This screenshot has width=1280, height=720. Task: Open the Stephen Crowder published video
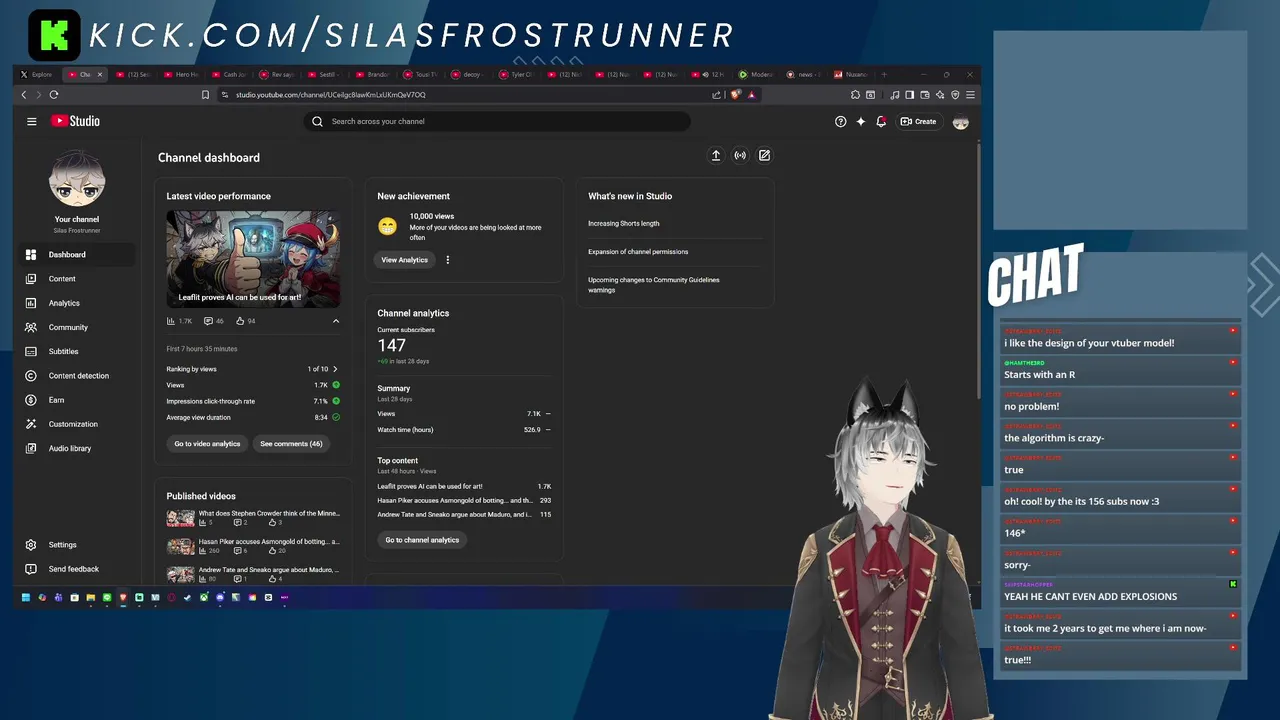point(253,518)
